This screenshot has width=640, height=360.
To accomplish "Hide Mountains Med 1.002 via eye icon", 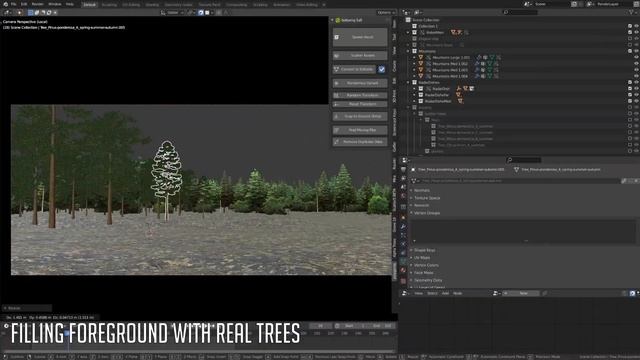I will point(636,64).
